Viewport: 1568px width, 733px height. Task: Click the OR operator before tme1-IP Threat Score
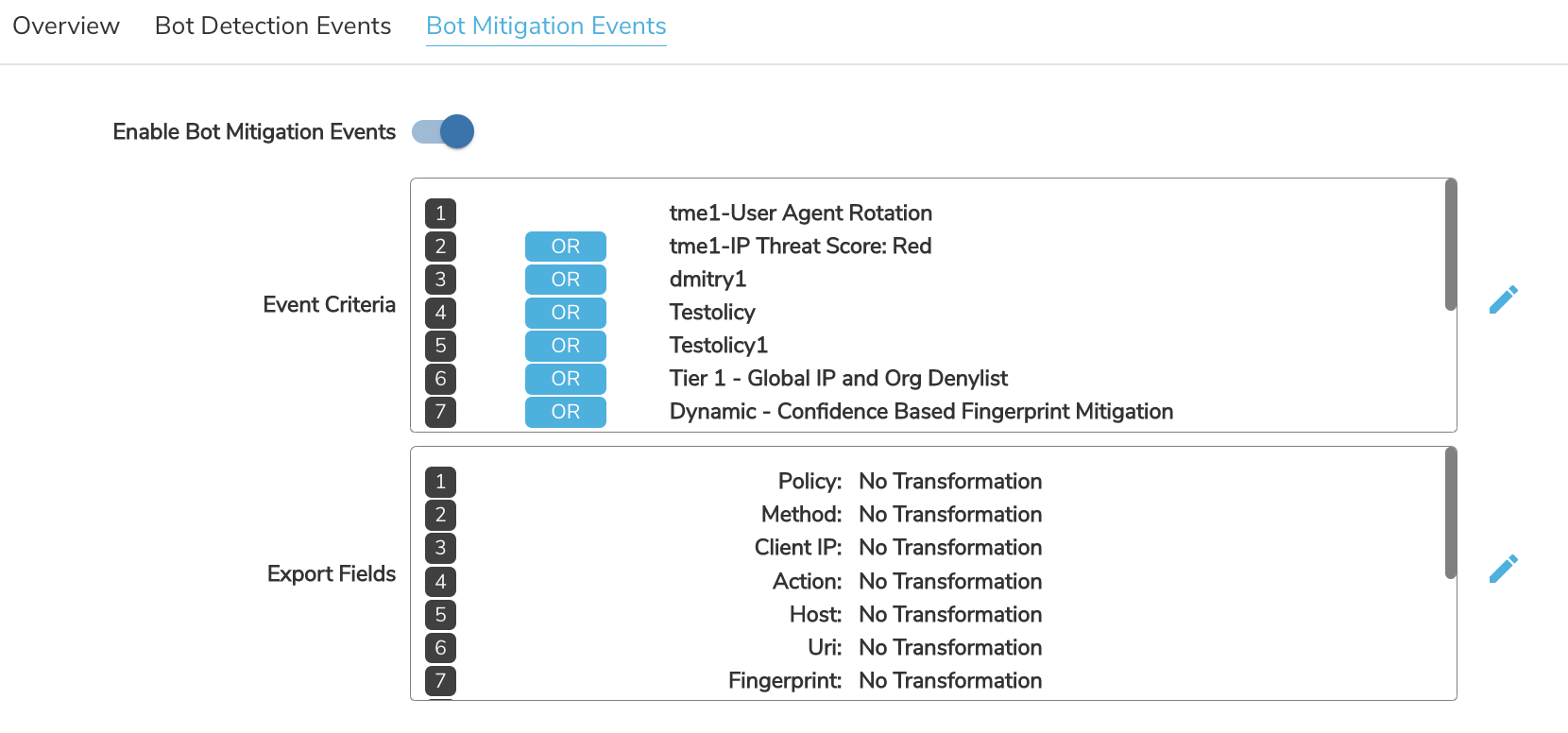[566, 247]
